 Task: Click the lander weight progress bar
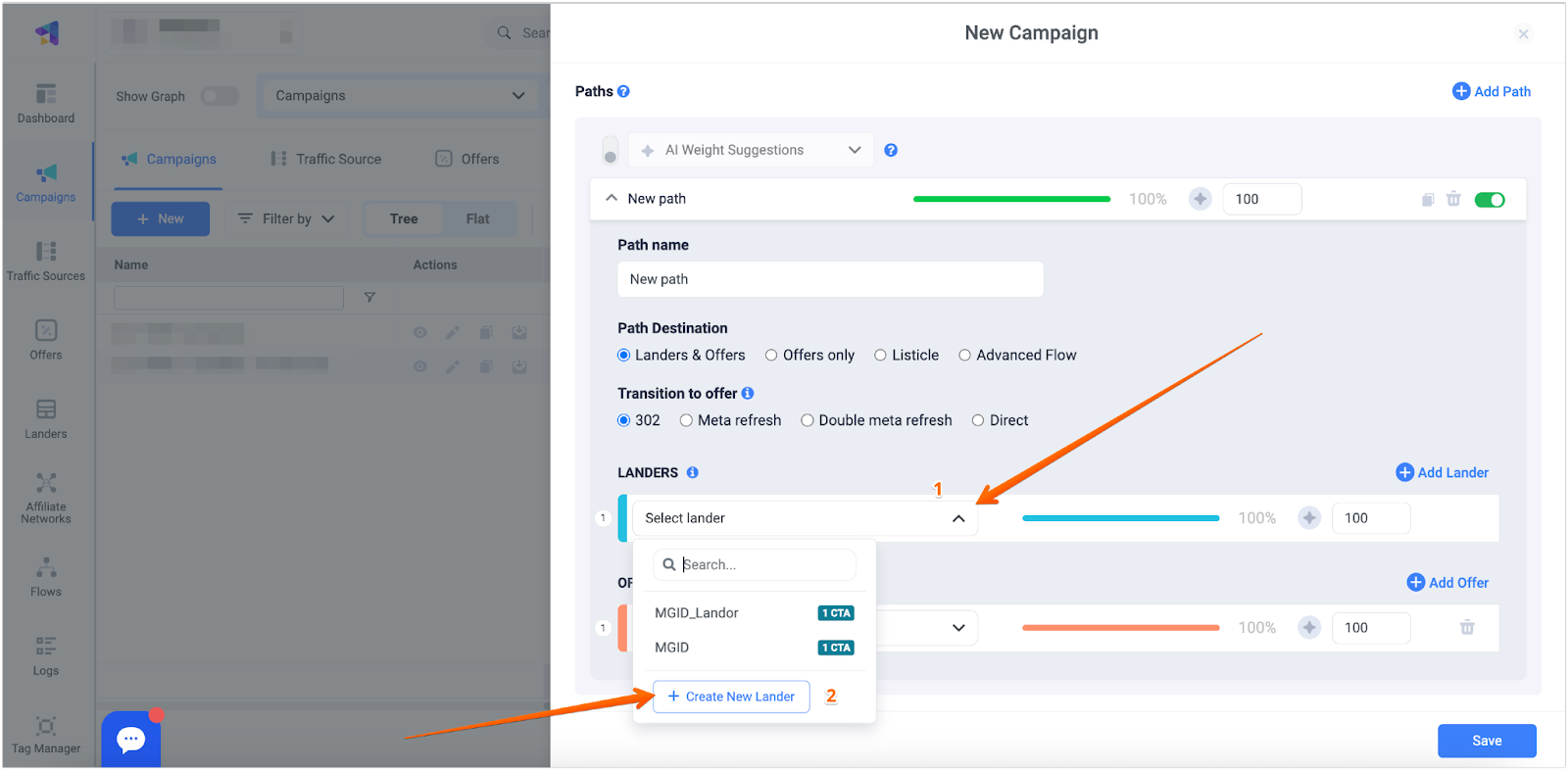1120,518
